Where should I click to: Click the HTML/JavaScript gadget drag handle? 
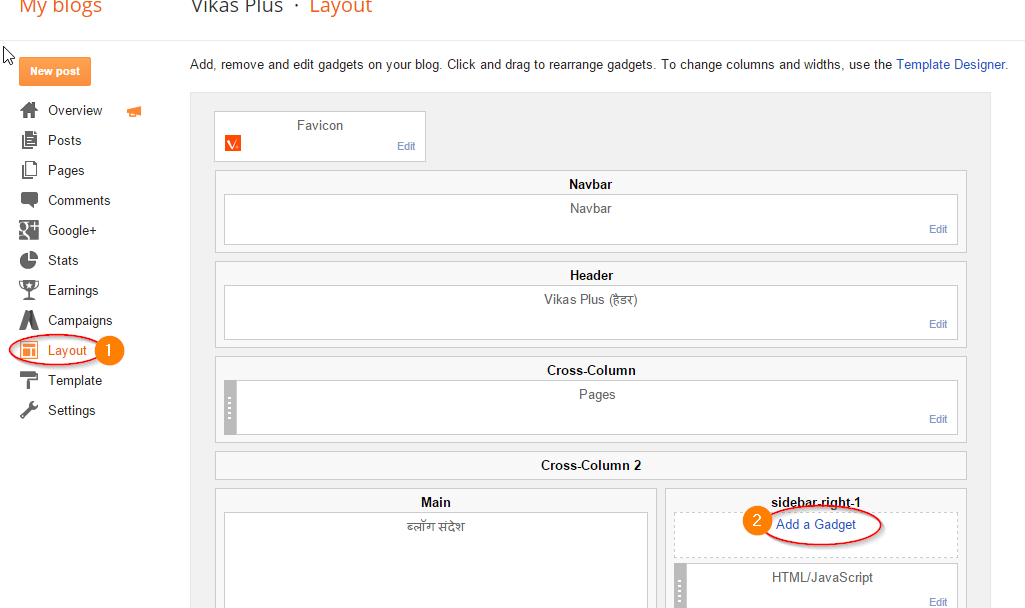tap(680, 586)
